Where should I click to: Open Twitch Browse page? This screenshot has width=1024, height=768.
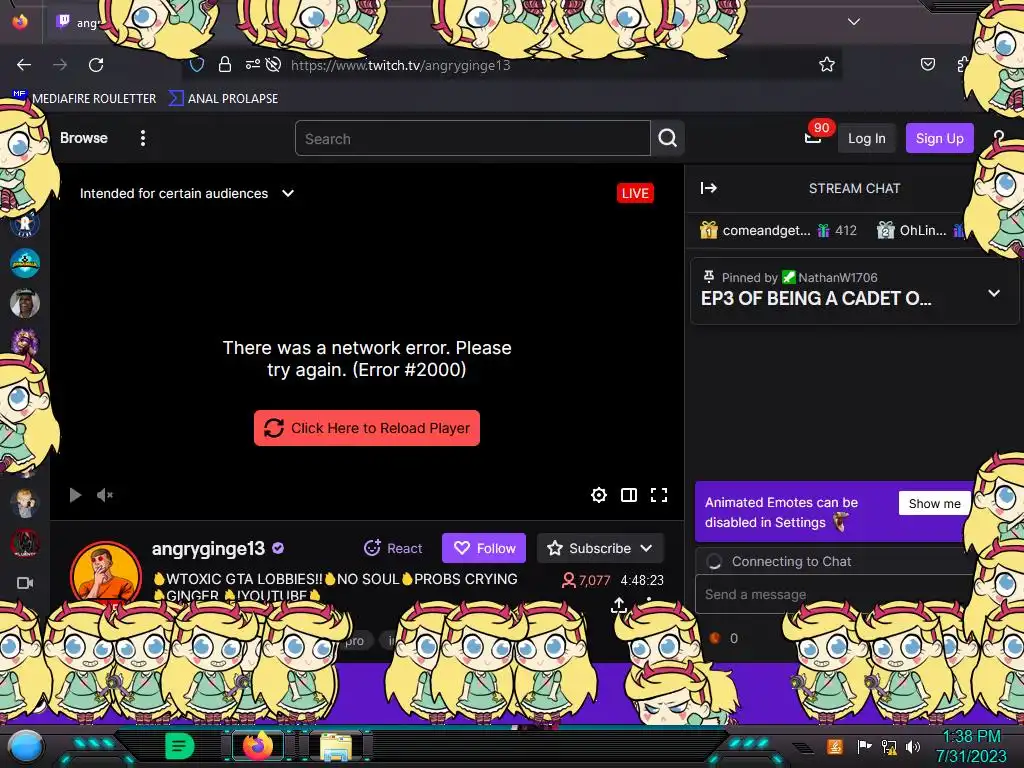pyautogui.click(x=84, y=138)
